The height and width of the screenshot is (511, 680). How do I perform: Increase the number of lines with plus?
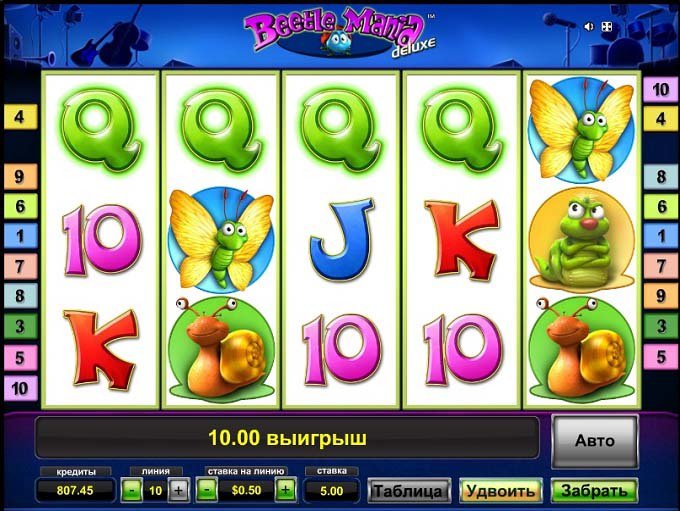point(179,491)
